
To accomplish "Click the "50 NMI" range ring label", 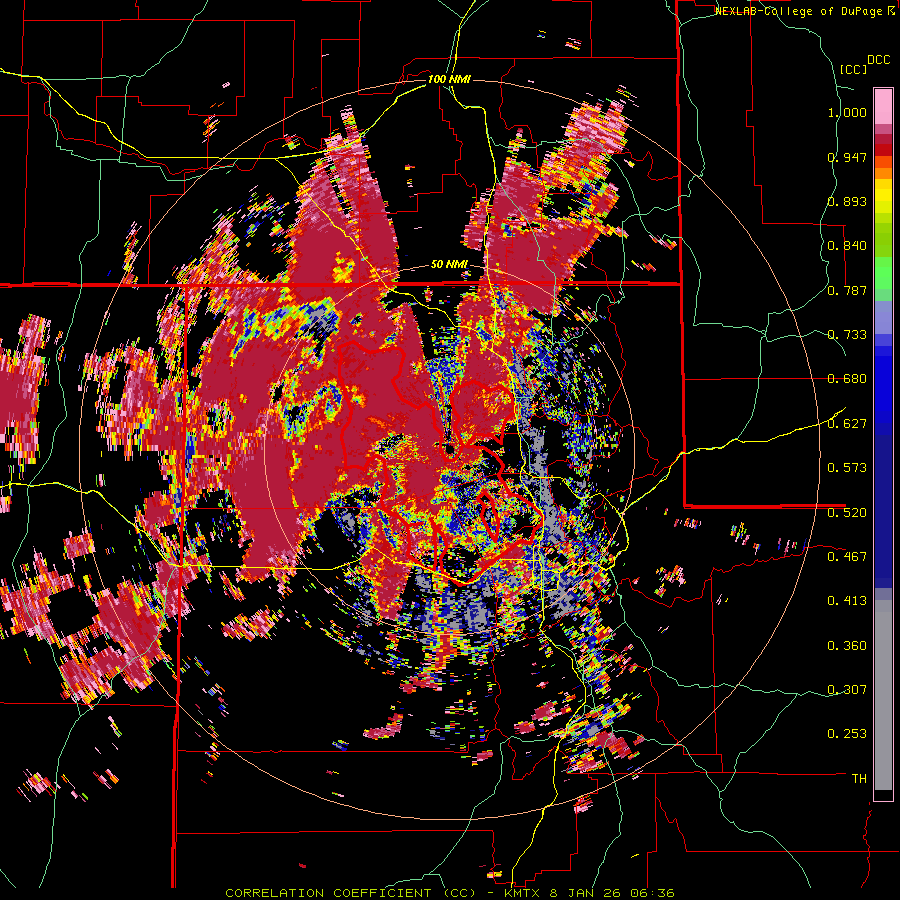I will (x=449, y=265).
